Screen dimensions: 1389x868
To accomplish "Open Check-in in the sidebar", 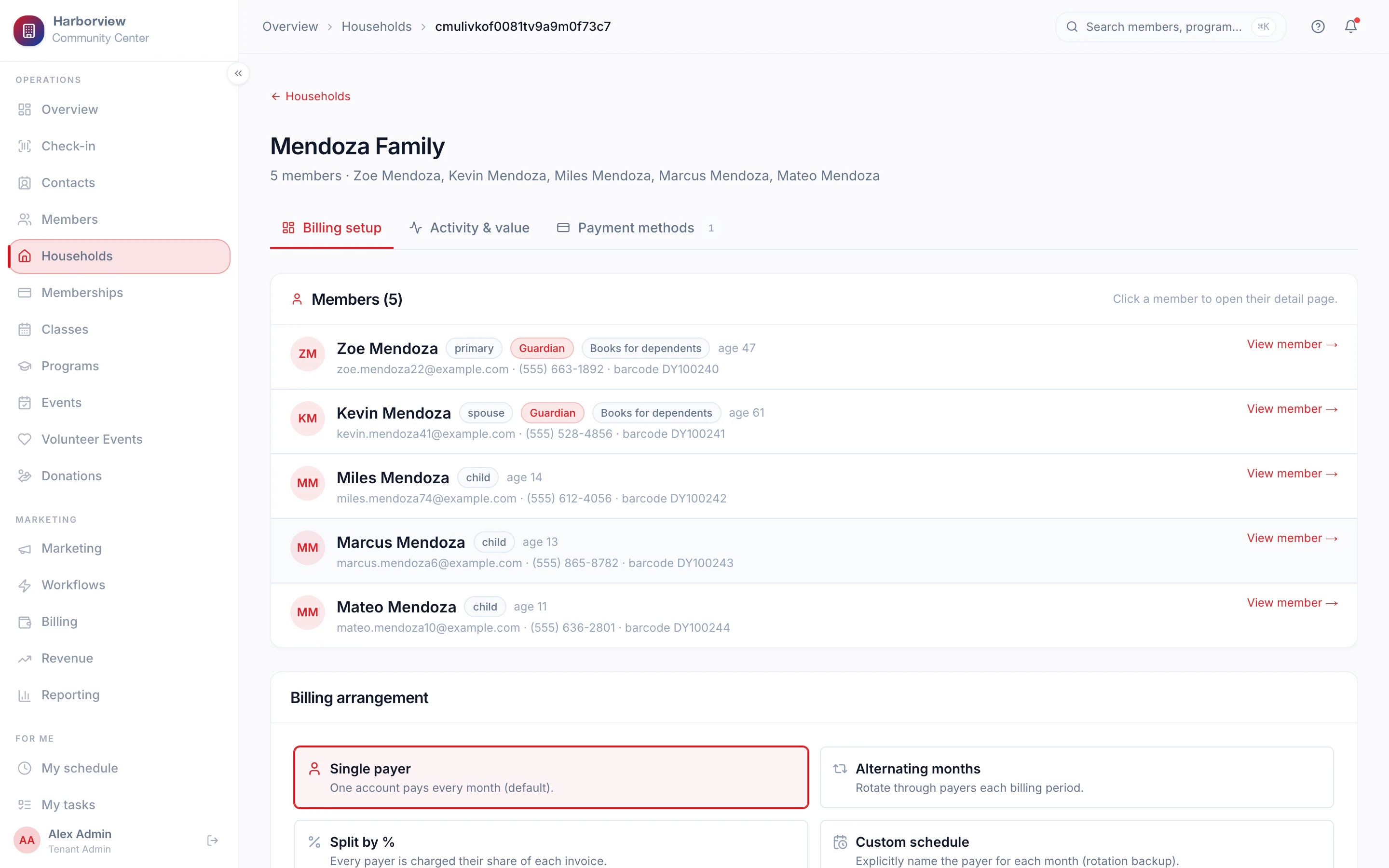I will [x=120, y=147].
